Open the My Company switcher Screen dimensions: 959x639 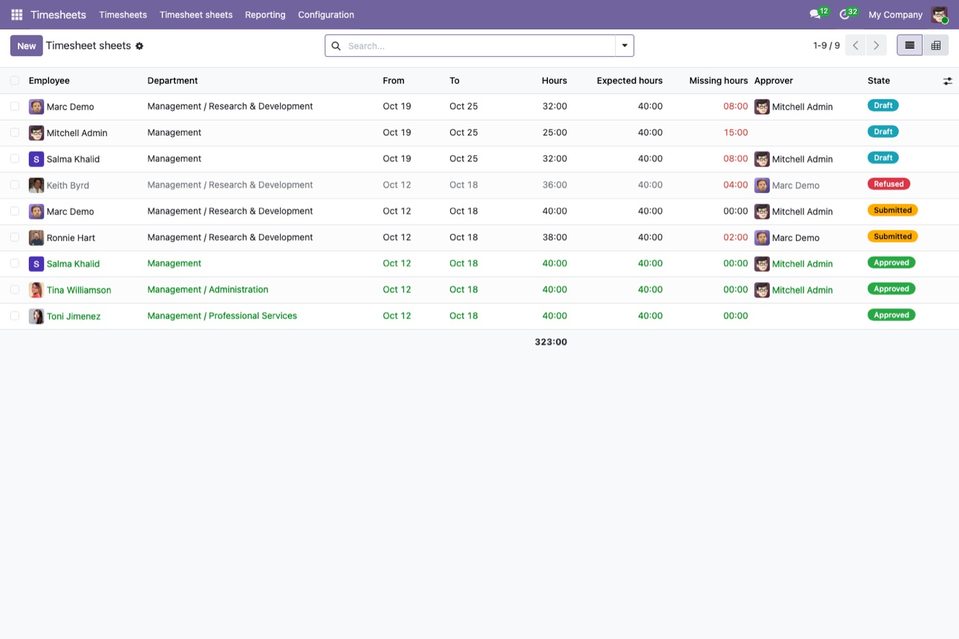click(x=895, y=15)
